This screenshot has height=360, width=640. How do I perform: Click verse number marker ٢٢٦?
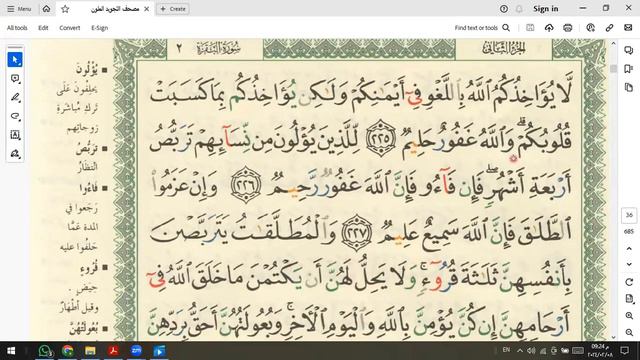(246, 185)
